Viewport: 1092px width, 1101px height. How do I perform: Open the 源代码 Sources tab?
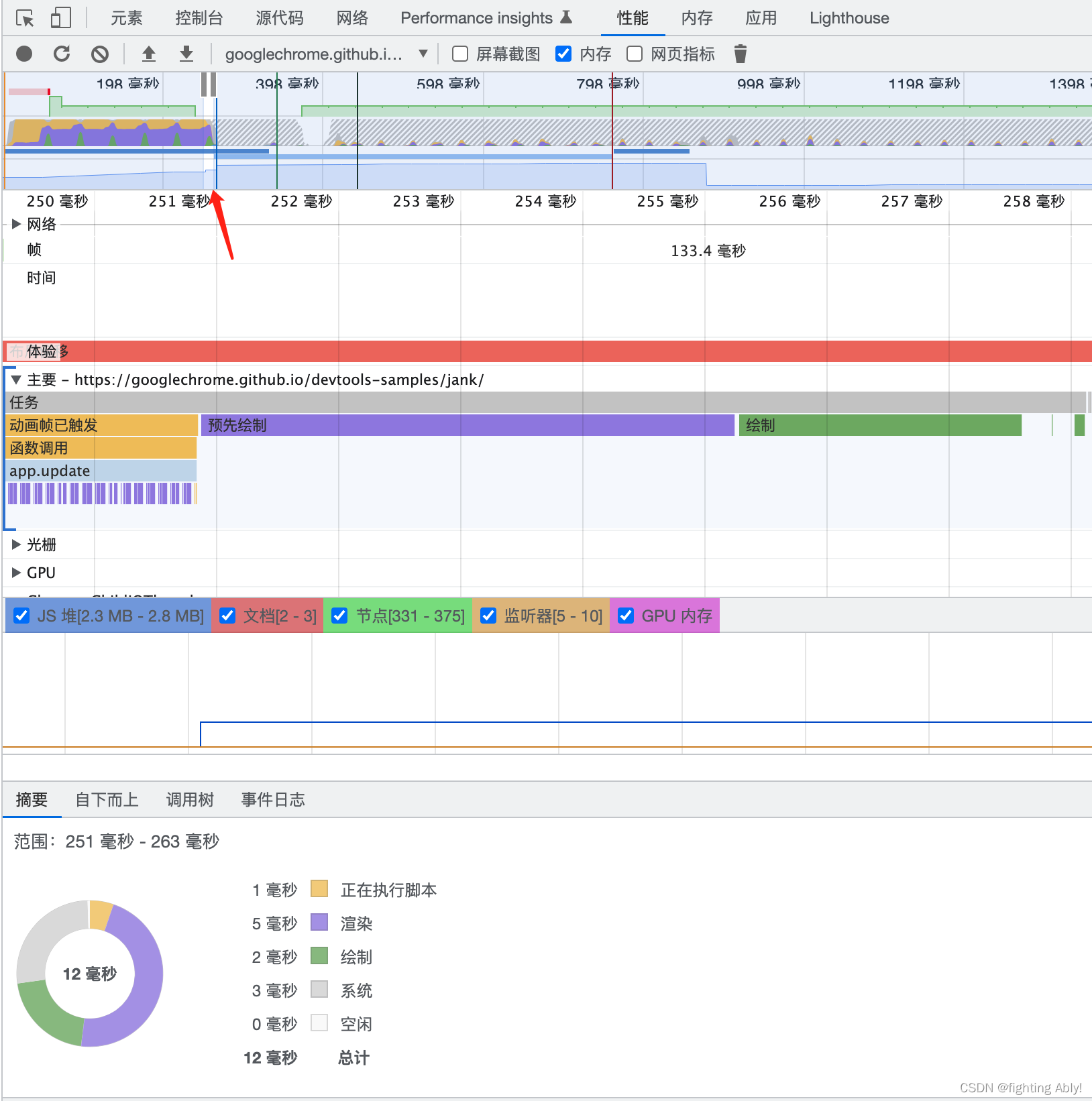point(280,18)
